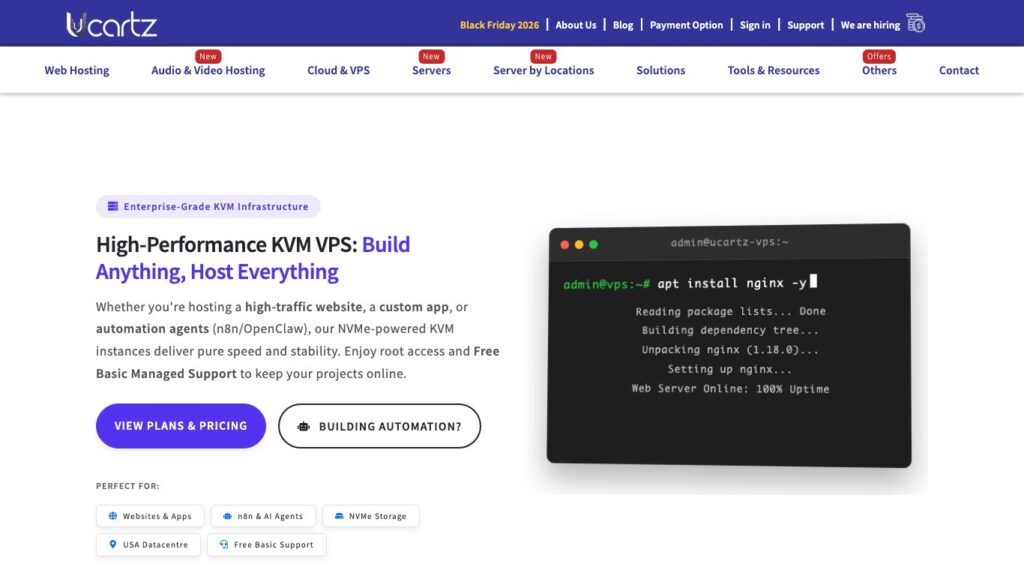
Task: Click 'High-Performance KVM VPS:' heading text
Action: click(227, 244)
